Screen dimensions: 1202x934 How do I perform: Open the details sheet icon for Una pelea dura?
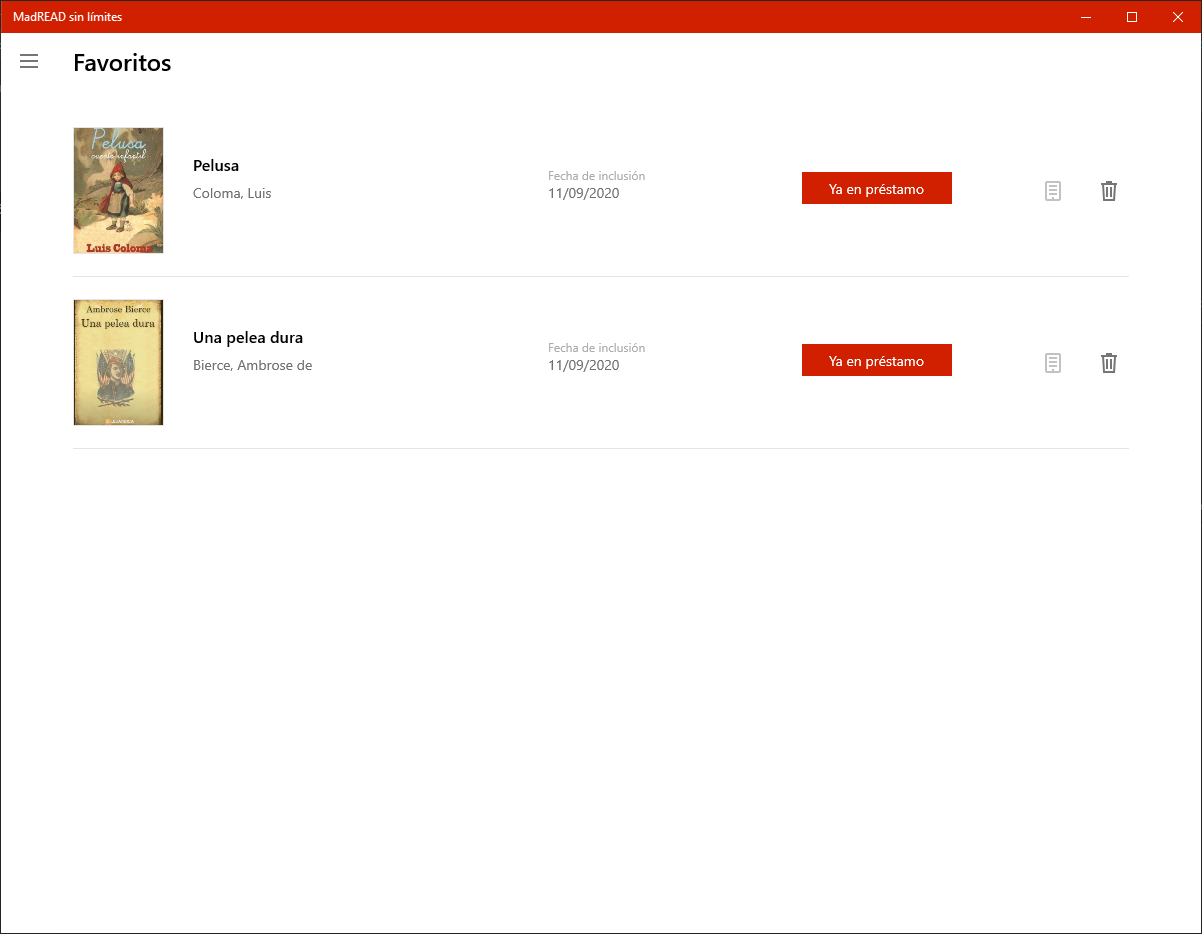[1053, 363]
